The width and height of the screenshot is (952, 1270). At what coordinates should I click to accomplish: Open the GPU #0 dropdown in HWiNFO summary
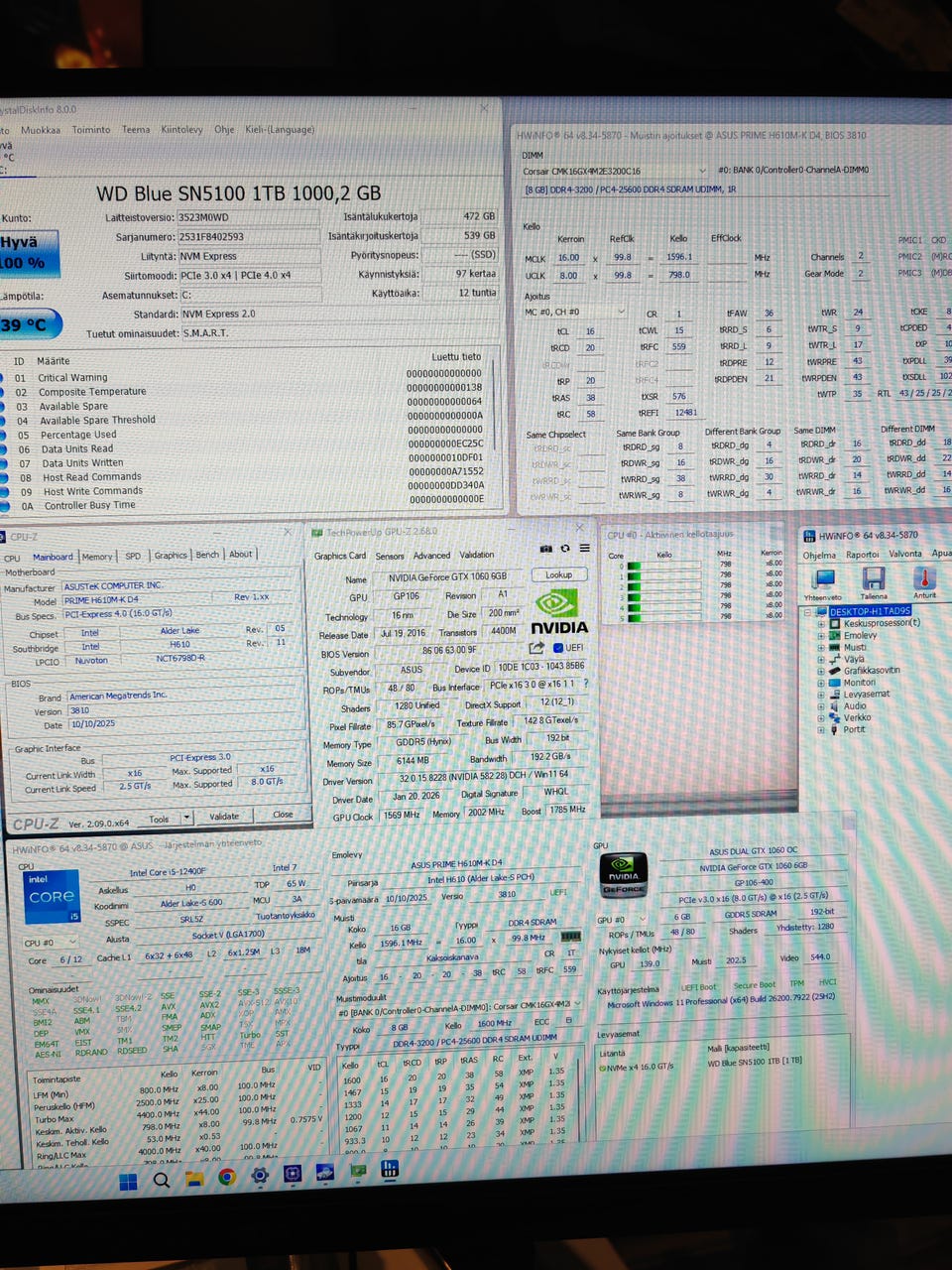[x=622, y=919]
